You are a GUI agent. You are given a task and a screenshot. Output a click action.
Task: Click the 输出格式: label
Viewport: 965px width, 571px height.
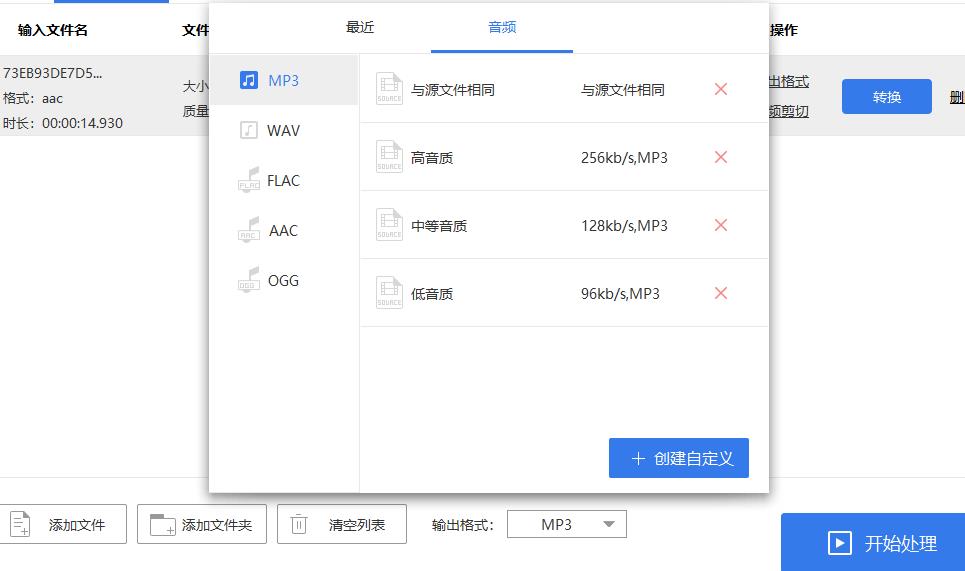point(463,525)
